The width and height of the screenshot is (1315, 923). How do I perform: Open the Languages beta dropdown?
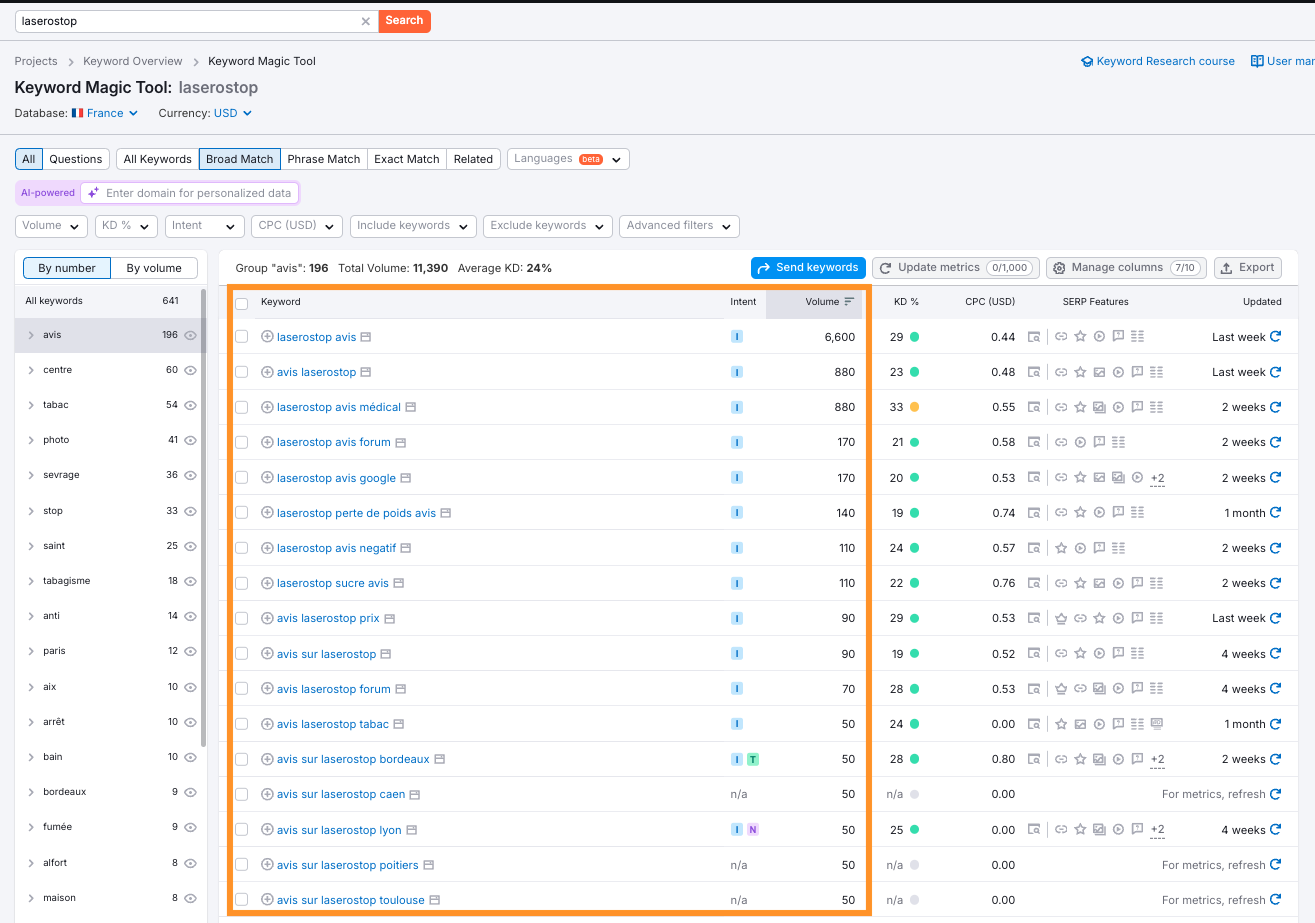point(568,159)
